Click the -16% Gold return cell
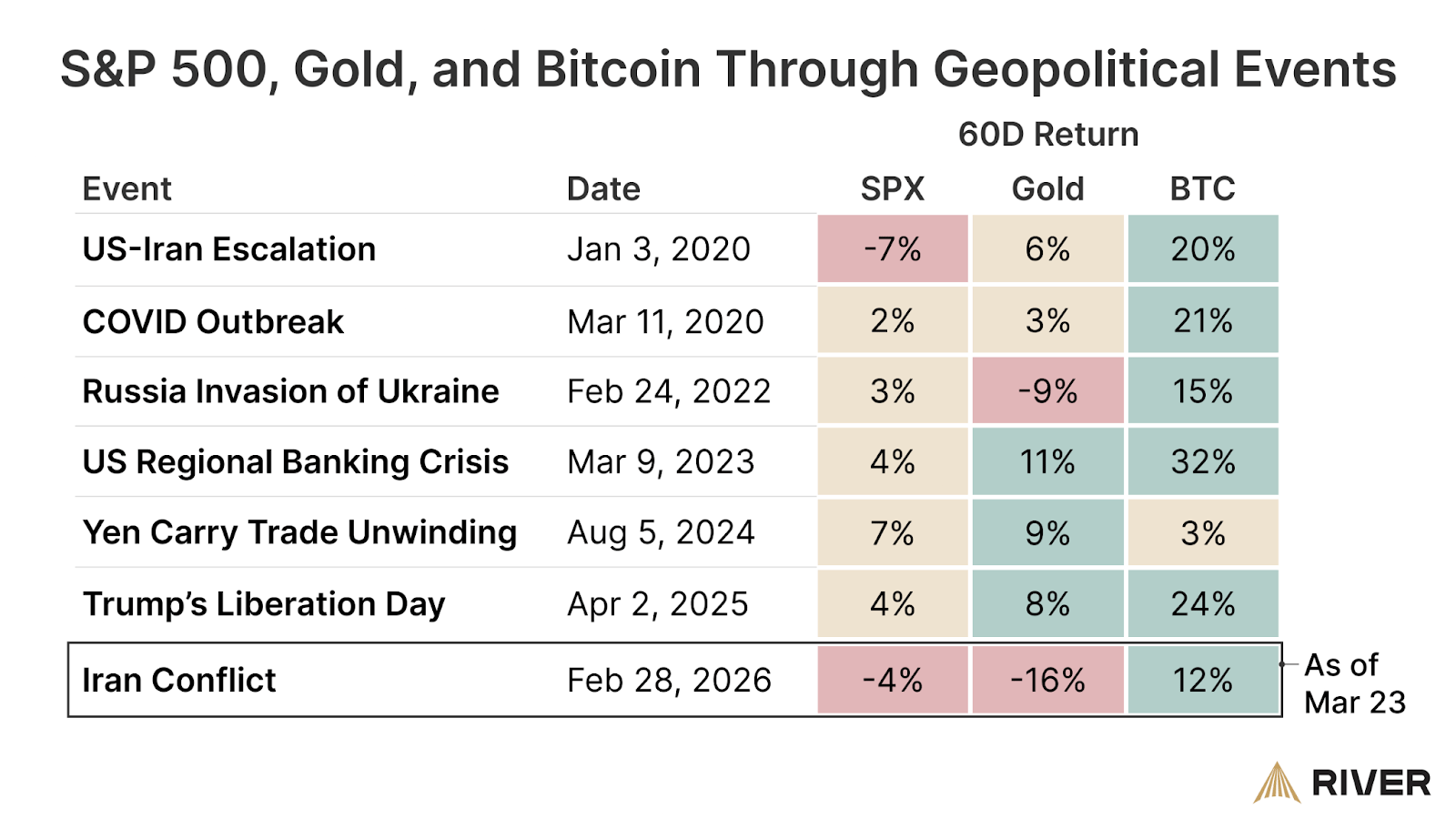The width and height of the screenshot is (1456, 819). pos(1047,680)
